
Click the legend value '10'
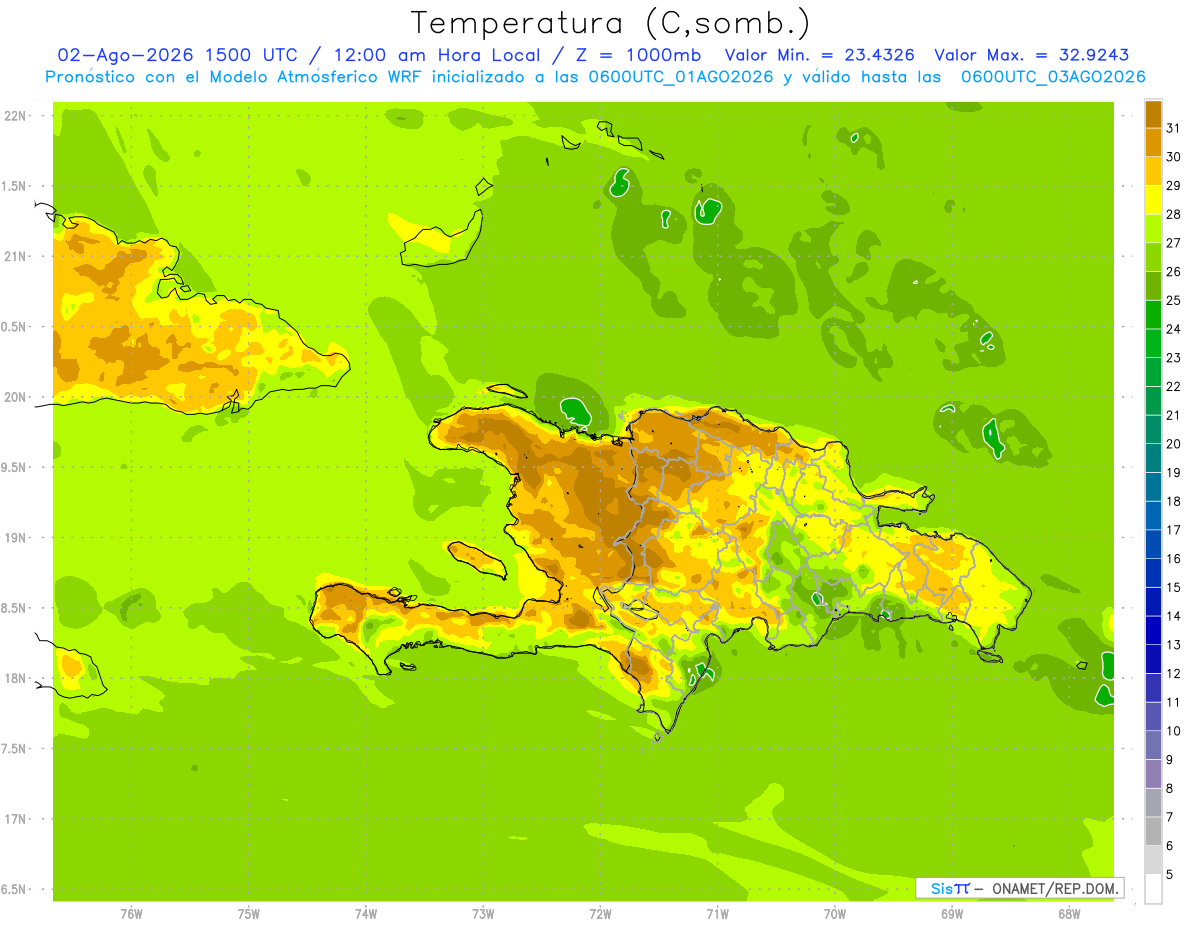(1173, 731)
